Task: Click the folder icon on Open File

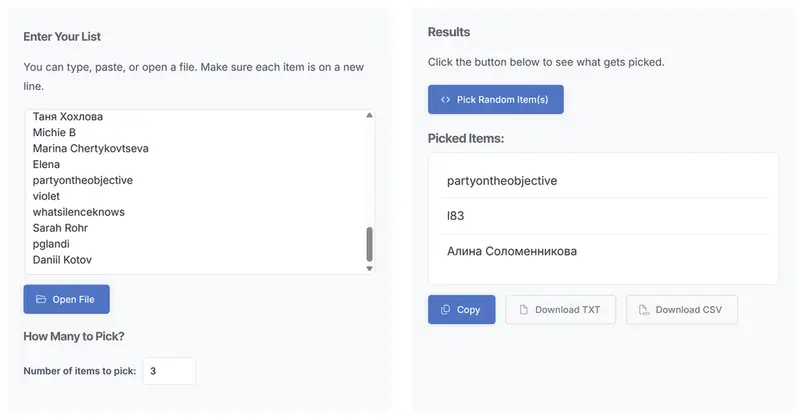Action: tap(41, 299)
